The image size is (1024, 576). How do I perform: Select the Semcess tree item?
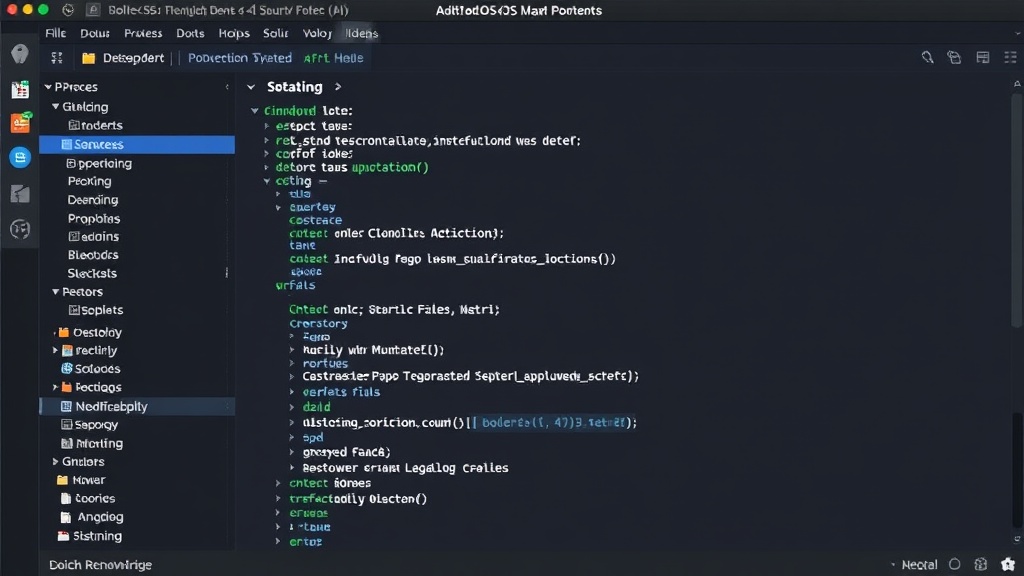pyautogui.click(x=137, y=144)
